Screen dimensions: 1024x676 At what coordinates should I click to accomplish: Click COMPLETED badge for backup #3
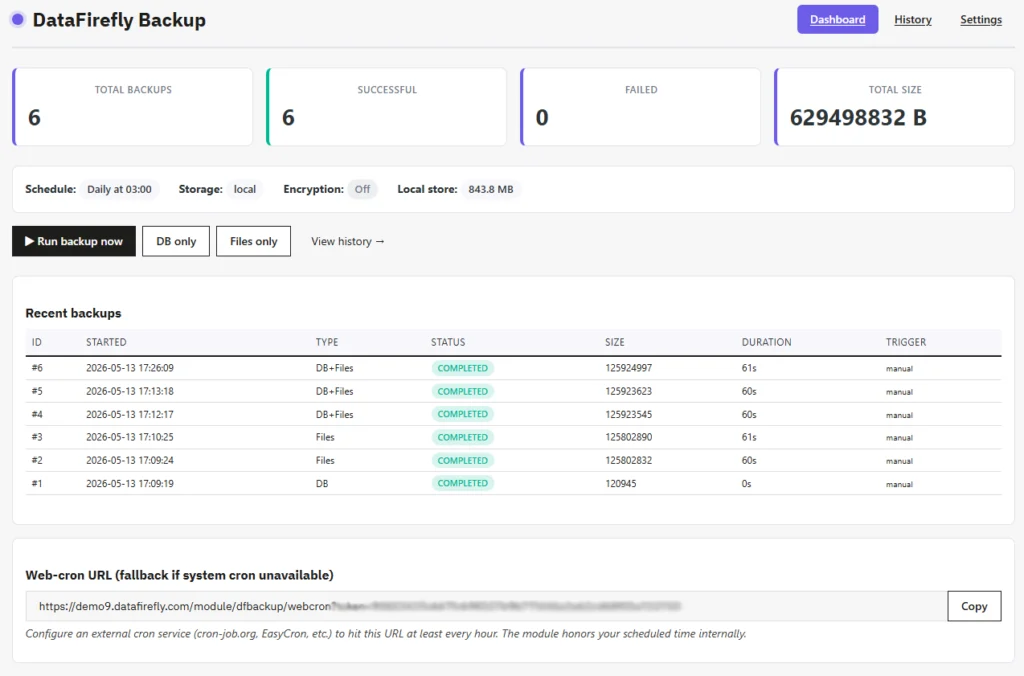click(462, 437)
